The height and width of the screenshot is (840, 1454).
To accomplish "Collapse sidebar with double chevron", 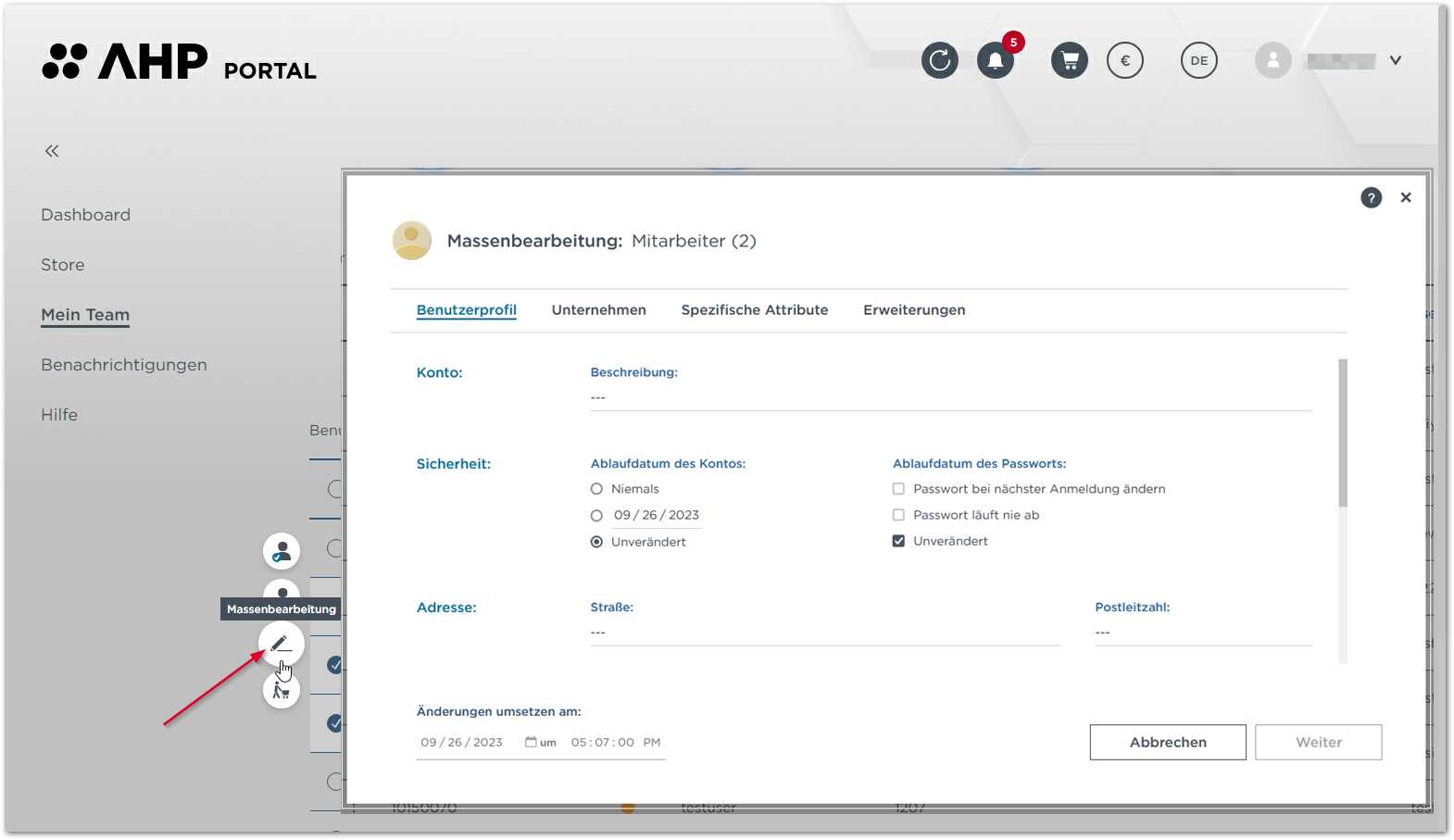I will point(52,151).
